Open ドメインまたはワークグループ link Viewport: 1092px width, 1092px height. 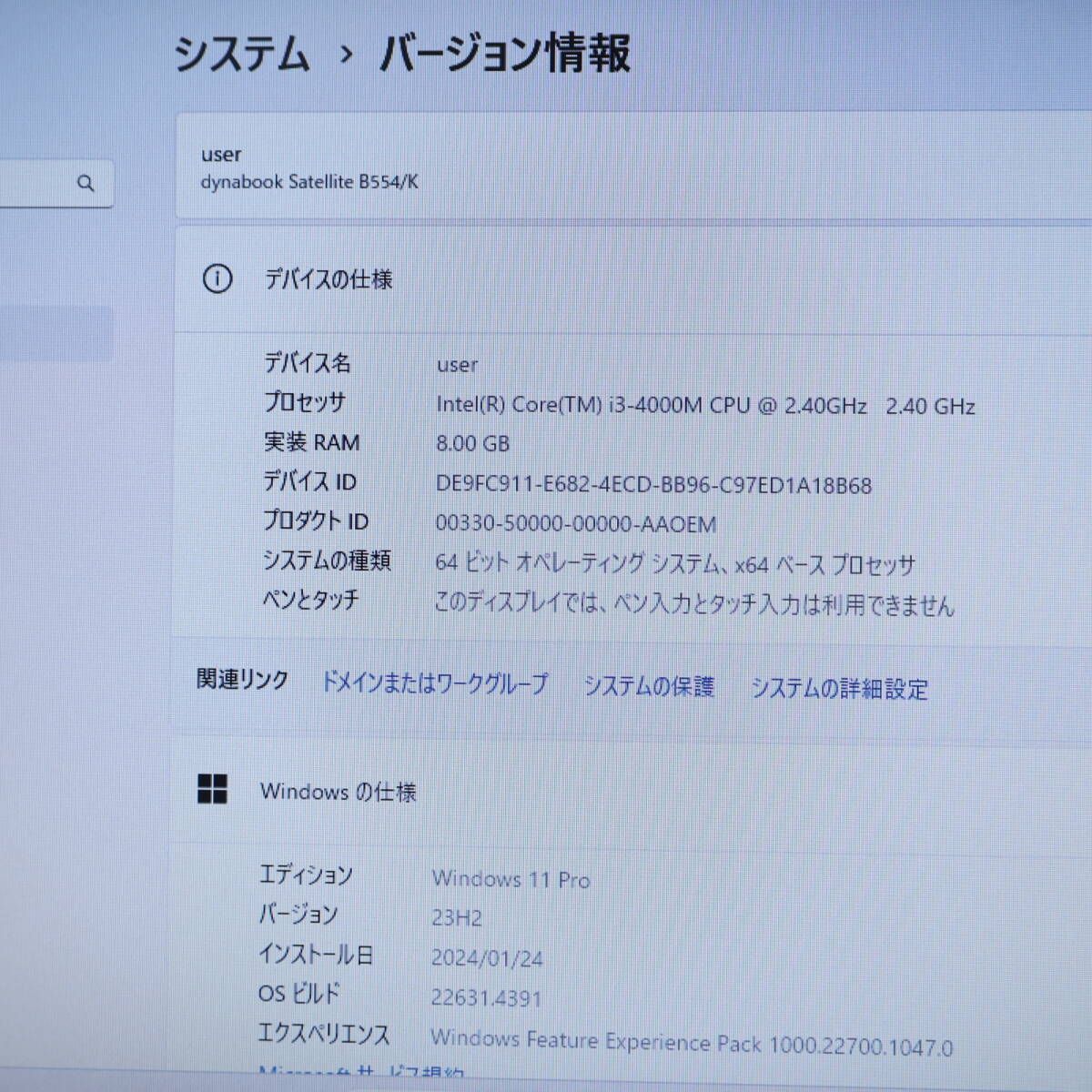[435, 682]
